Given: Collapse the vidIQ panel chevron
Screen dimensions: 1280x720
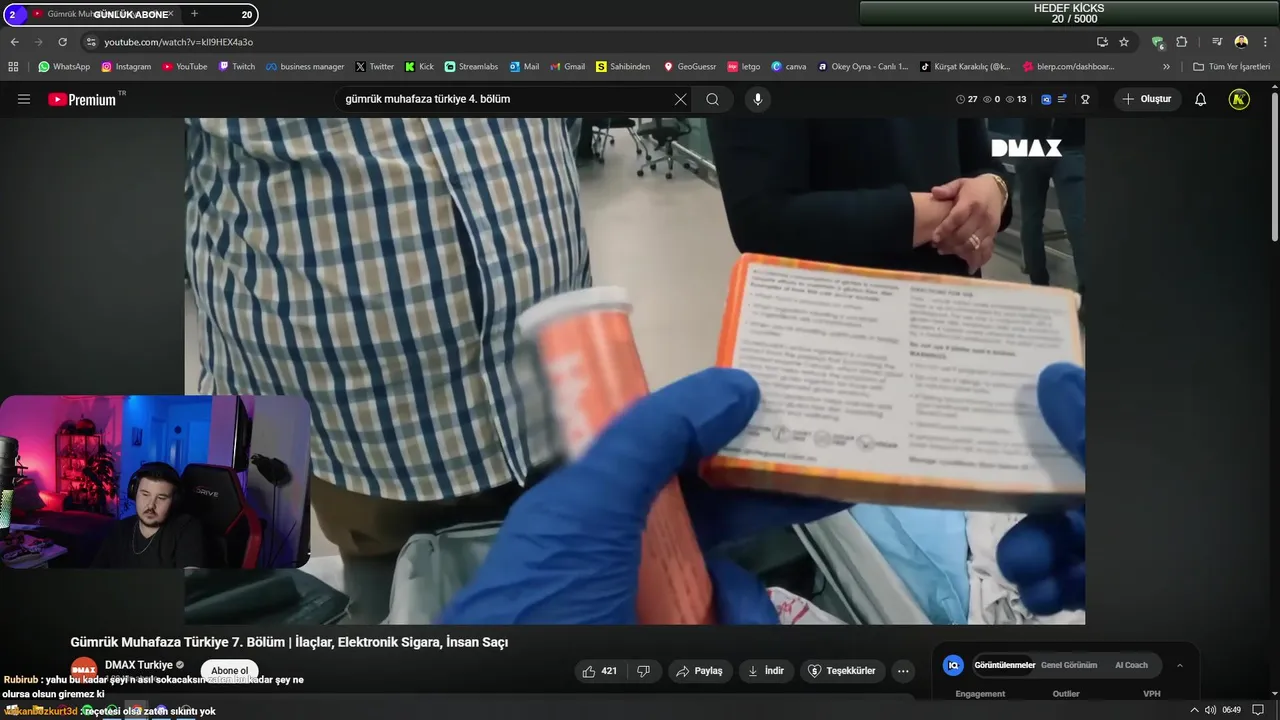Looking at the screenshot, I should 1179,665.
